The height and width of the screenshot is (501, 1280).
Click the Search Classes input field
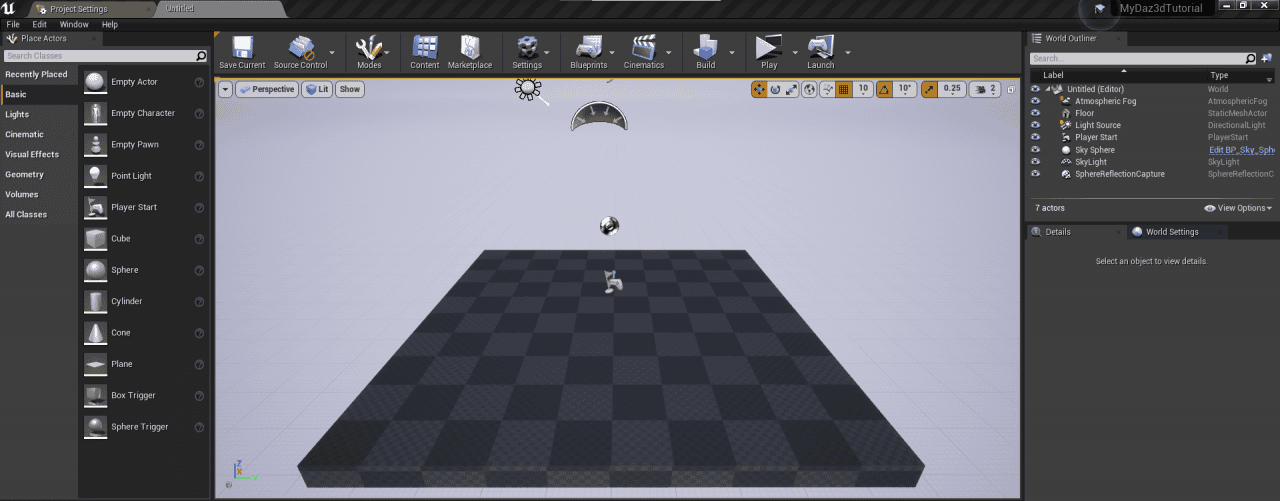tap(104, 56)
